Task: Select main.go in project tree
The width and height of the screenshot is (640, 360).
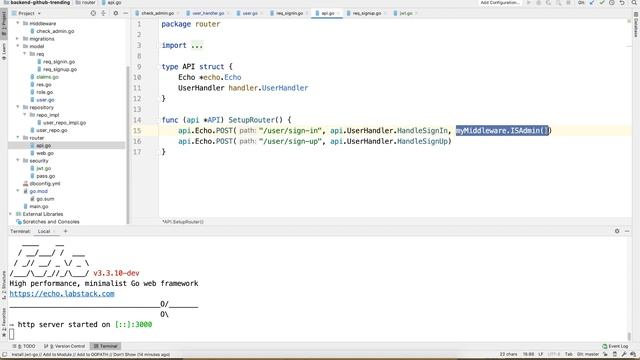Action: (38, 207)
